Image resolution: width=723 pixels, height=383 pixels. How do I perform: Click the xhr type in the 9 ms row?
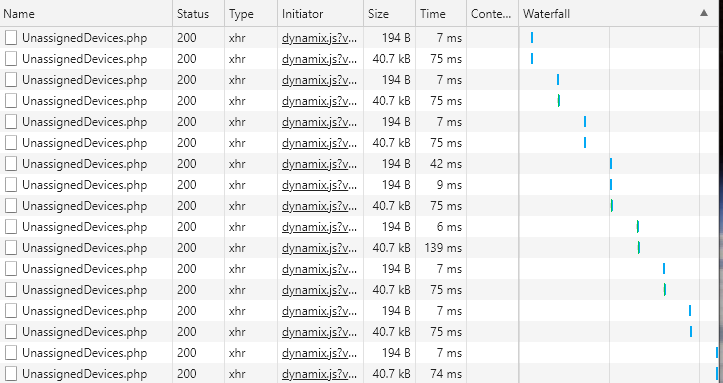pyautogui.click(x=237, y=185)
